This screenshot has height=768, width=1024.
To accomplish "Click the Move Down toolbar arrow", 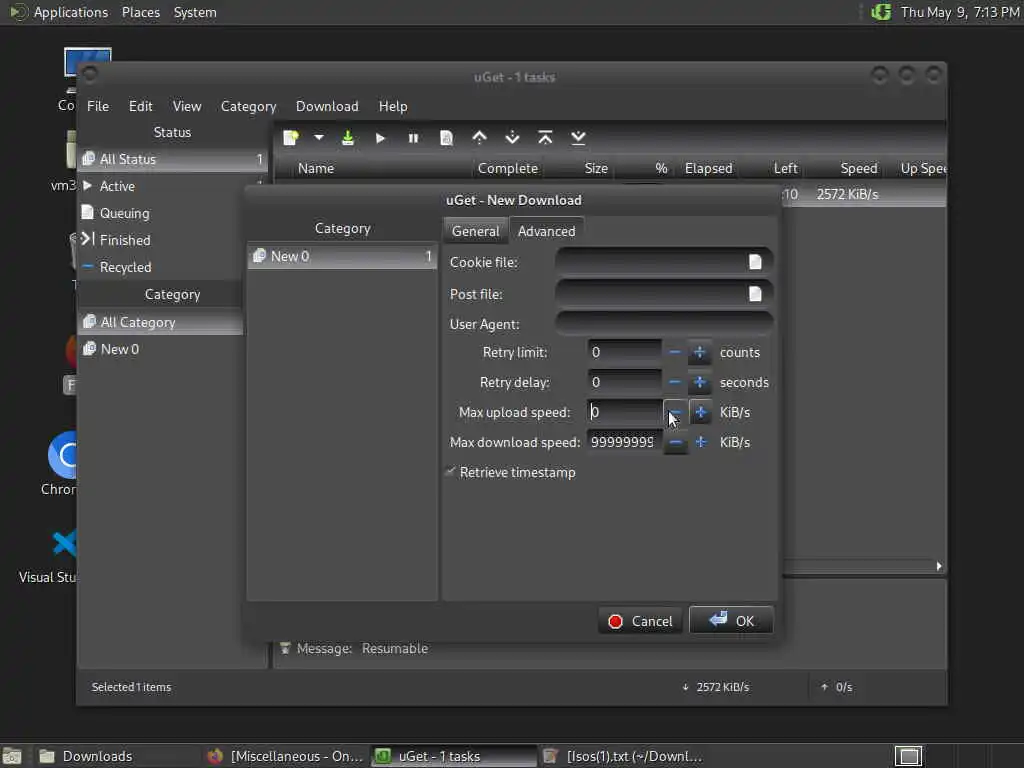I will [513, 138].
